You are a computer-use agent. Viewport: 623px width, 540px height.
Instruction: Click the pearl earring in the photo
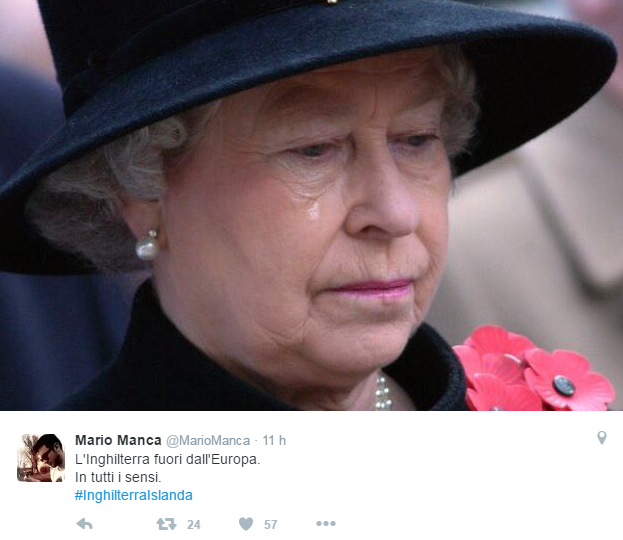pyautogui.click(x=147, y=246)
